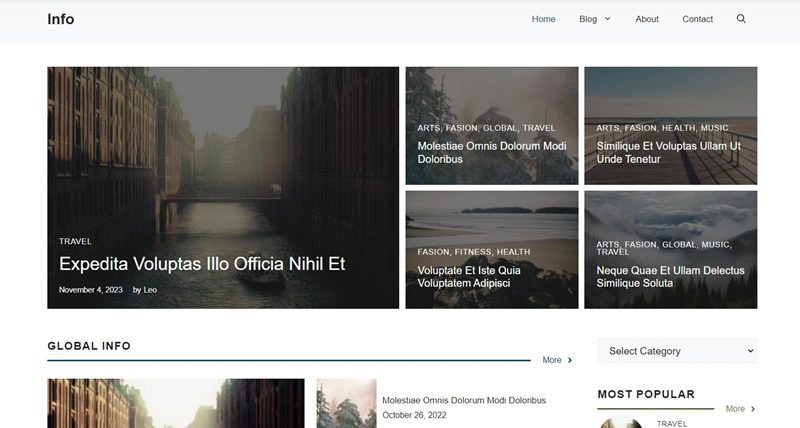The width and height of the screenshot is (800, 428).
Task: Click FASION, FITNESS, HEALTH categories
Action: pyautogui.click(x=474, y=252)
